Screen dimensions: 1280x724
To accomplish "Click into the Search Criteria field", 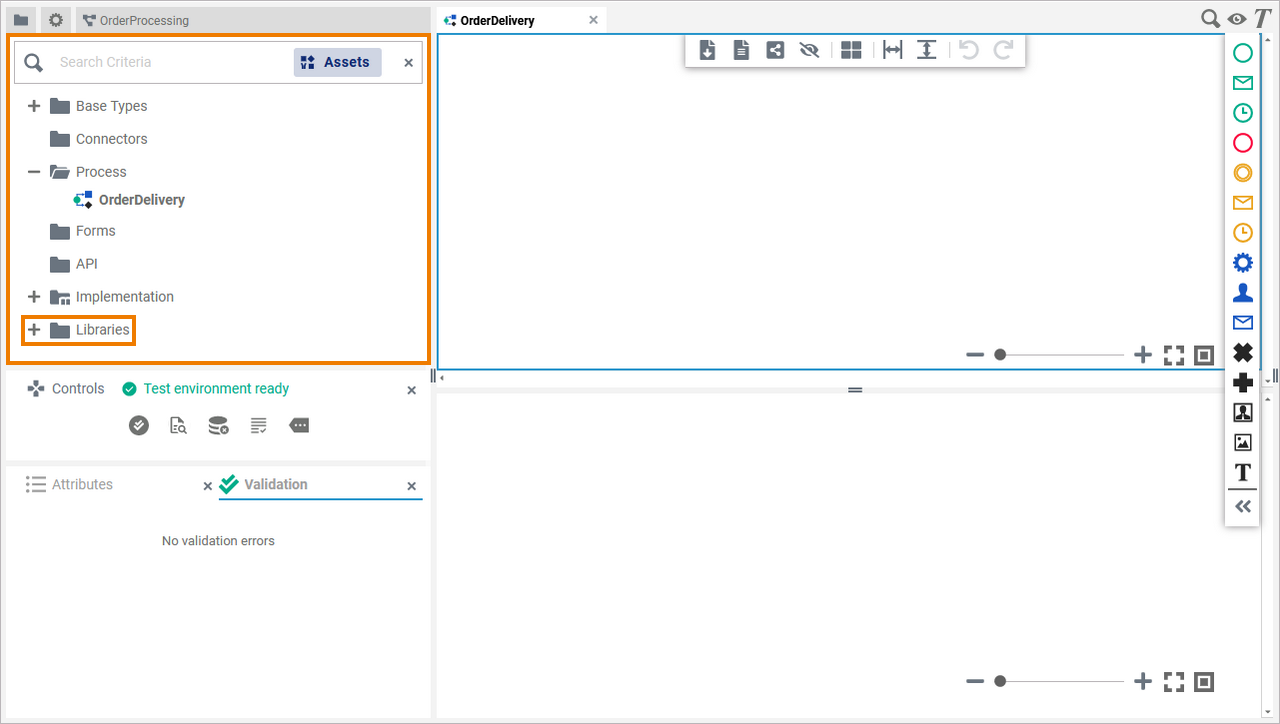I will (x=170, y=62).
